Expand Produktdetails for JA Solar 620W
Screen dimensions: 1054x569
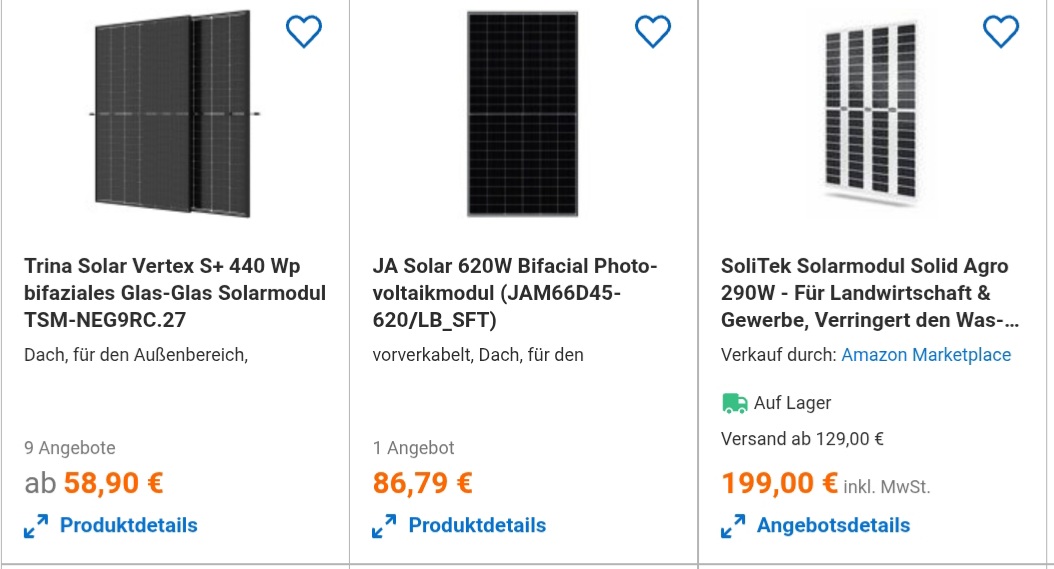(477, 525)
